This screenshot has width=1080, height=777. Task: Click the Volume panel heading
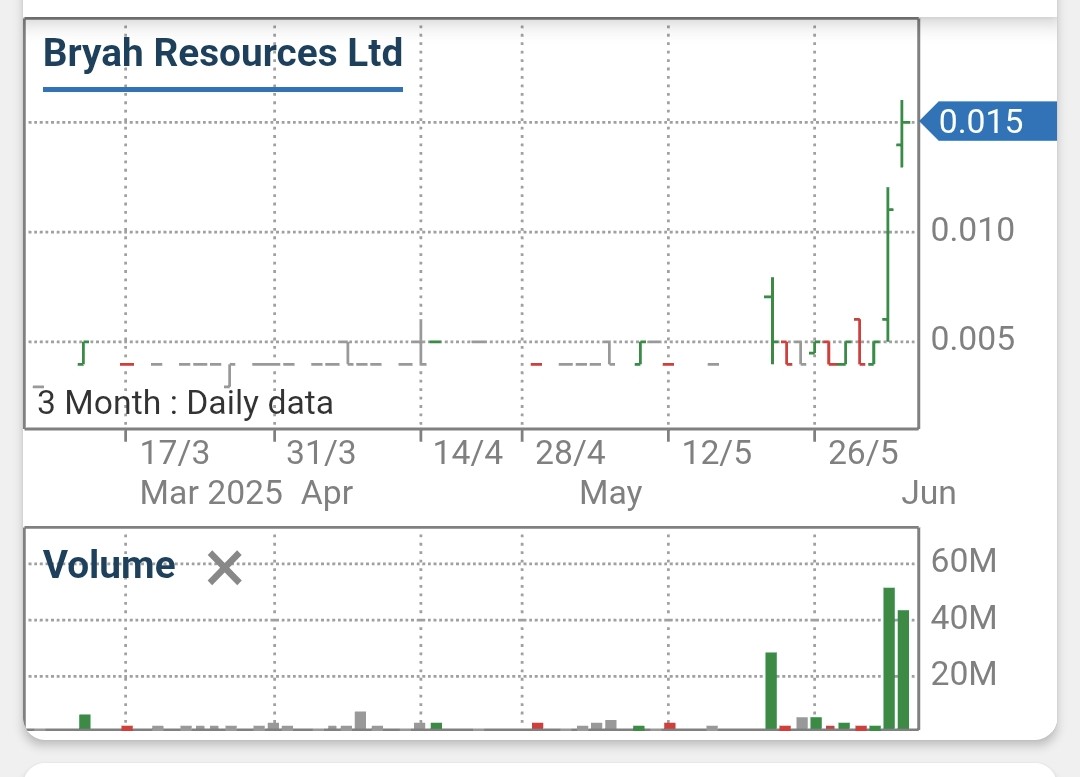click(x=110, y=565)
